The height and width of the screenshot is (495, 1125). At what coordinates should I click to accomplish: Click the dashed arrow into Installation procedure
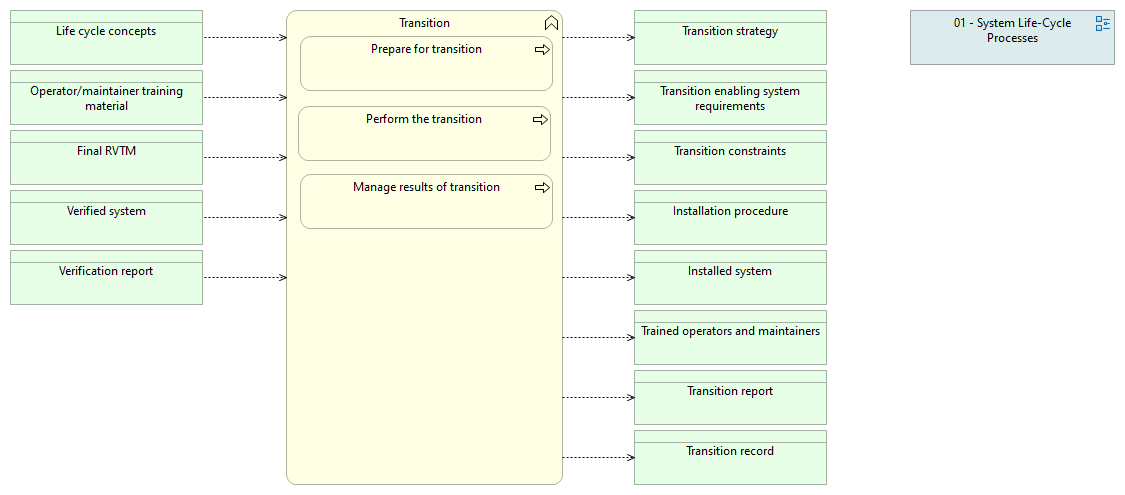(598, 217)
